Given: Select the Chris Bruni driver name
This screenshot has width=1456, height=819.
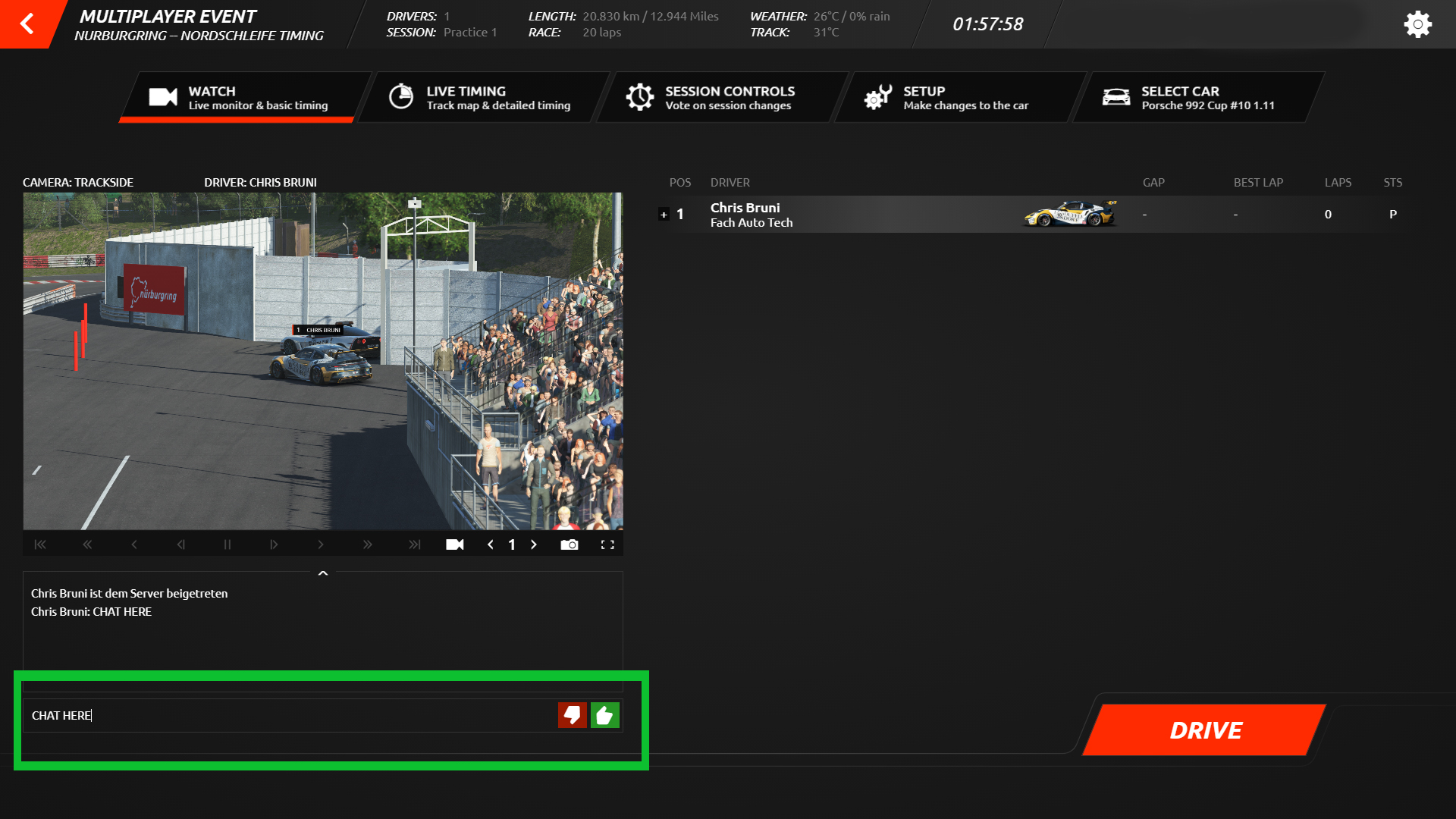Looking at the screenshot, I should point(745,207).
